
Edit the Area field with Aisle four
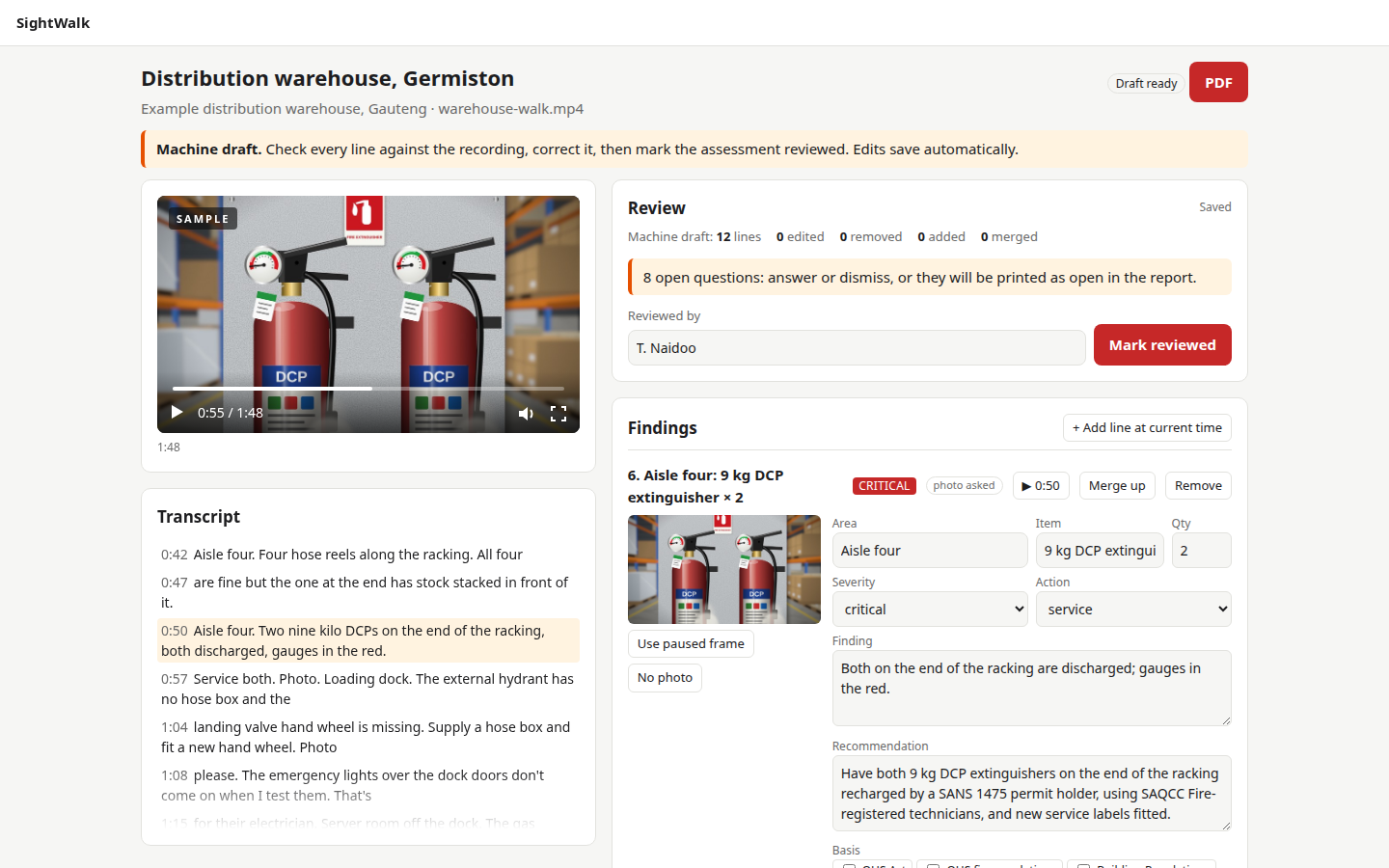point(930,551)
